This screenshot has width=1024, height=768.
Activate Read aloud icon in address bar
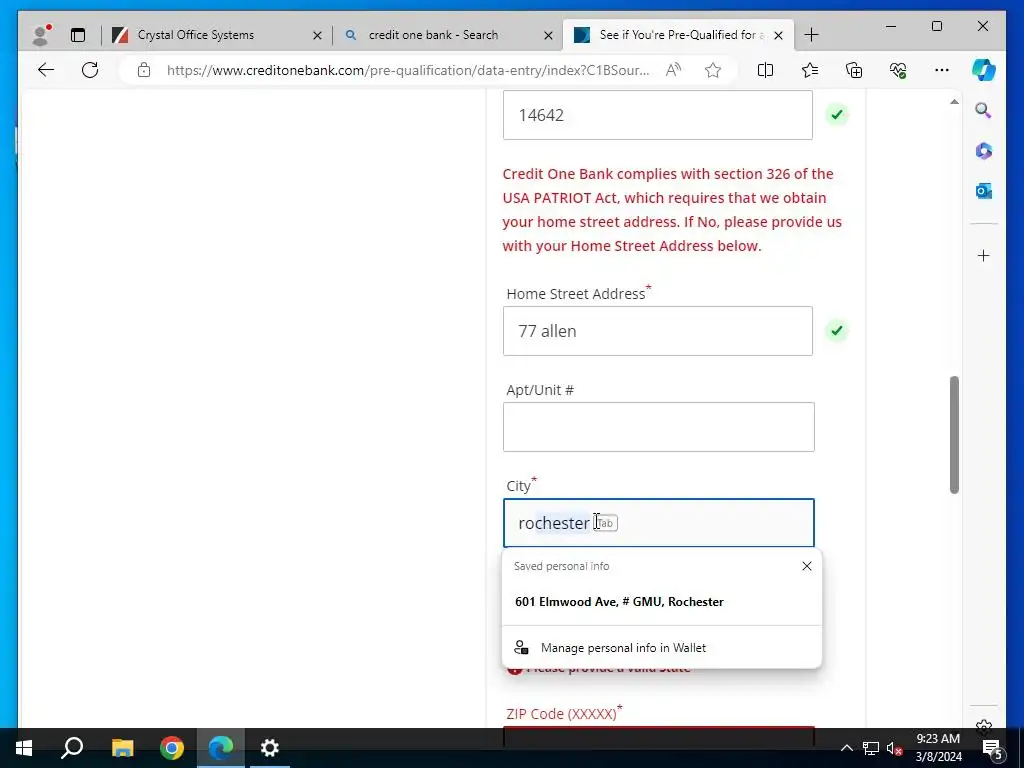673,70
